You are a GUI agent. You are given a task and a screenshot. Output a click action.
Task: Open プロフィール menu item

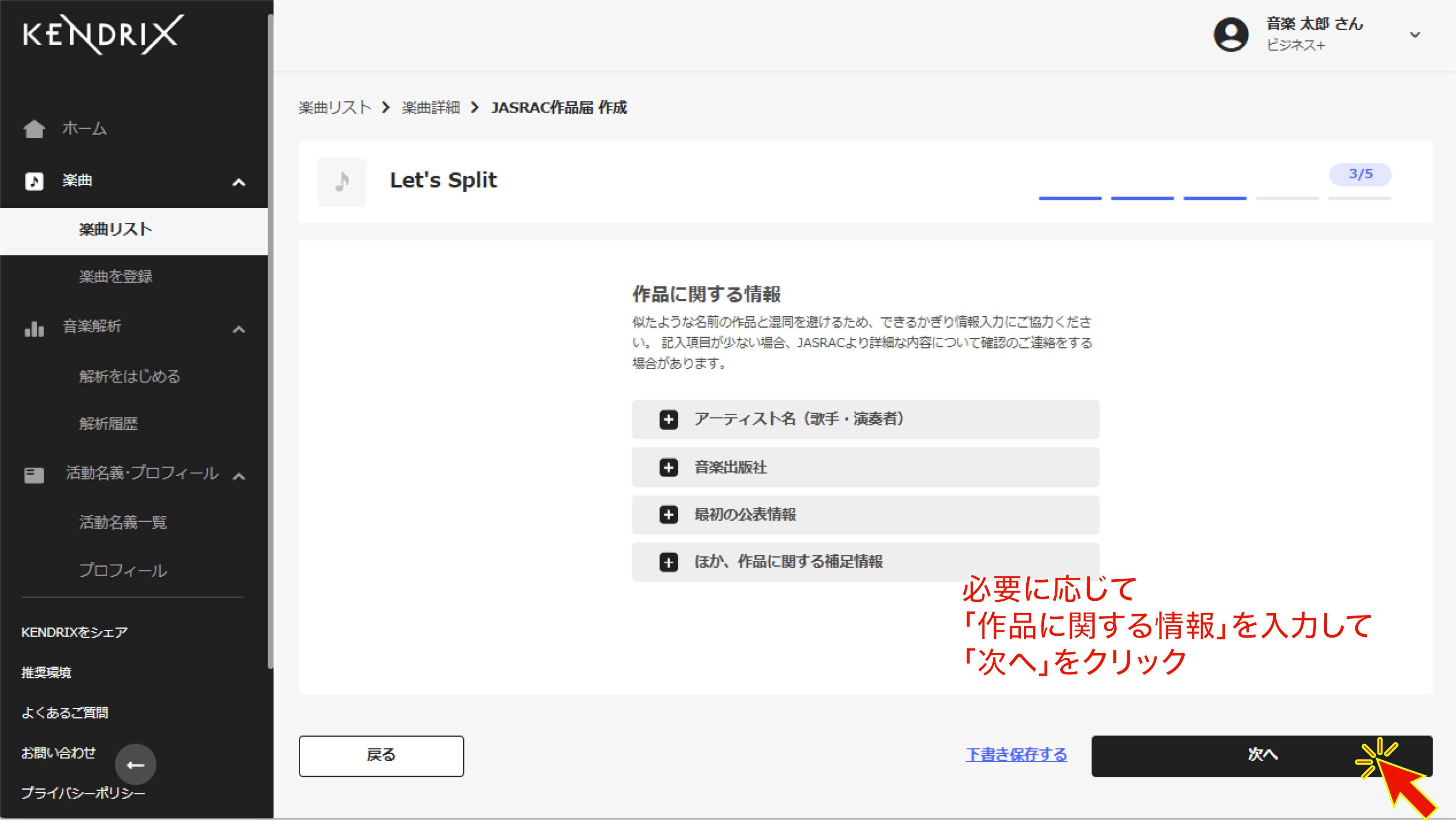(x=123, y=571)
